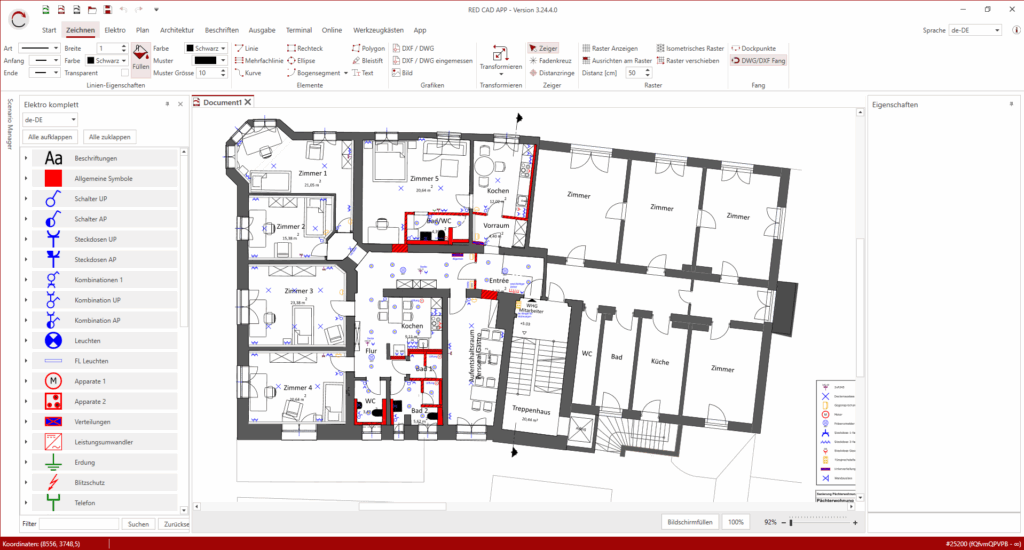The width and height of the screenshot is (1024, 550).
Task: Switch to the Architektur tab
Action: 177,30
